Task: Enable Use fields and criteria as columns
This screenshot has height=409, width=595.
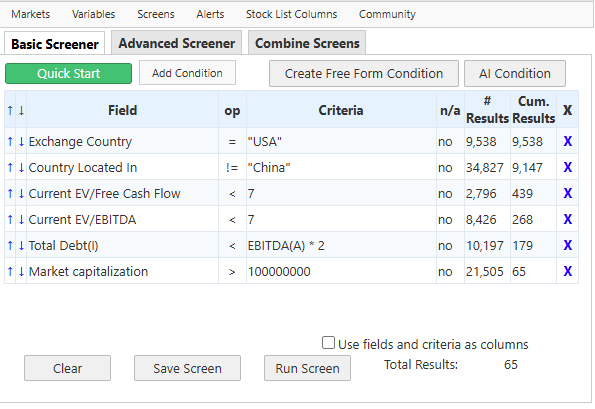Action: click(x=328, y=343)
